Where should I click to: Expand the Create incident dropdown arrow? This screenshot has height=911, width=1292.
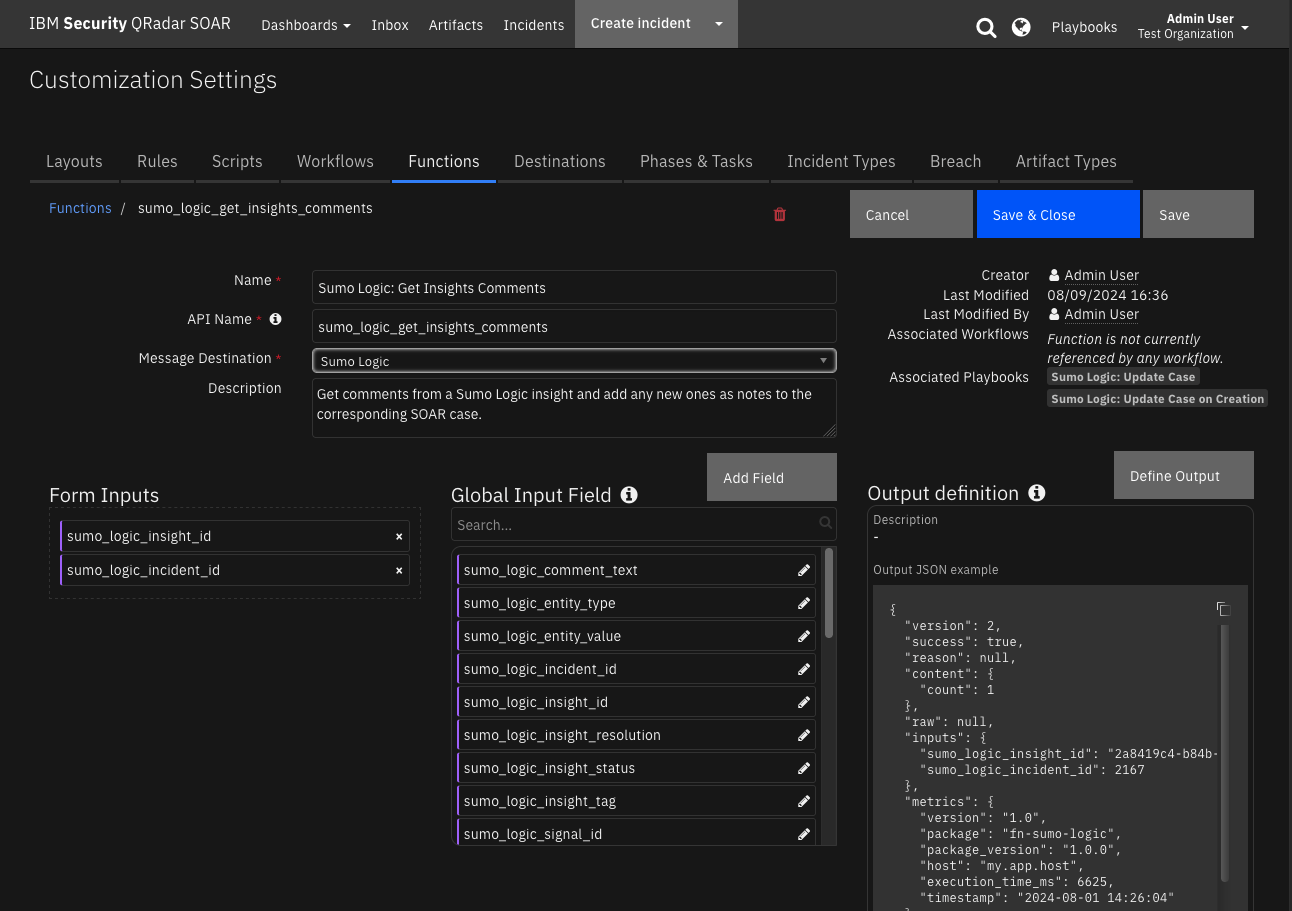coord(718,24)
